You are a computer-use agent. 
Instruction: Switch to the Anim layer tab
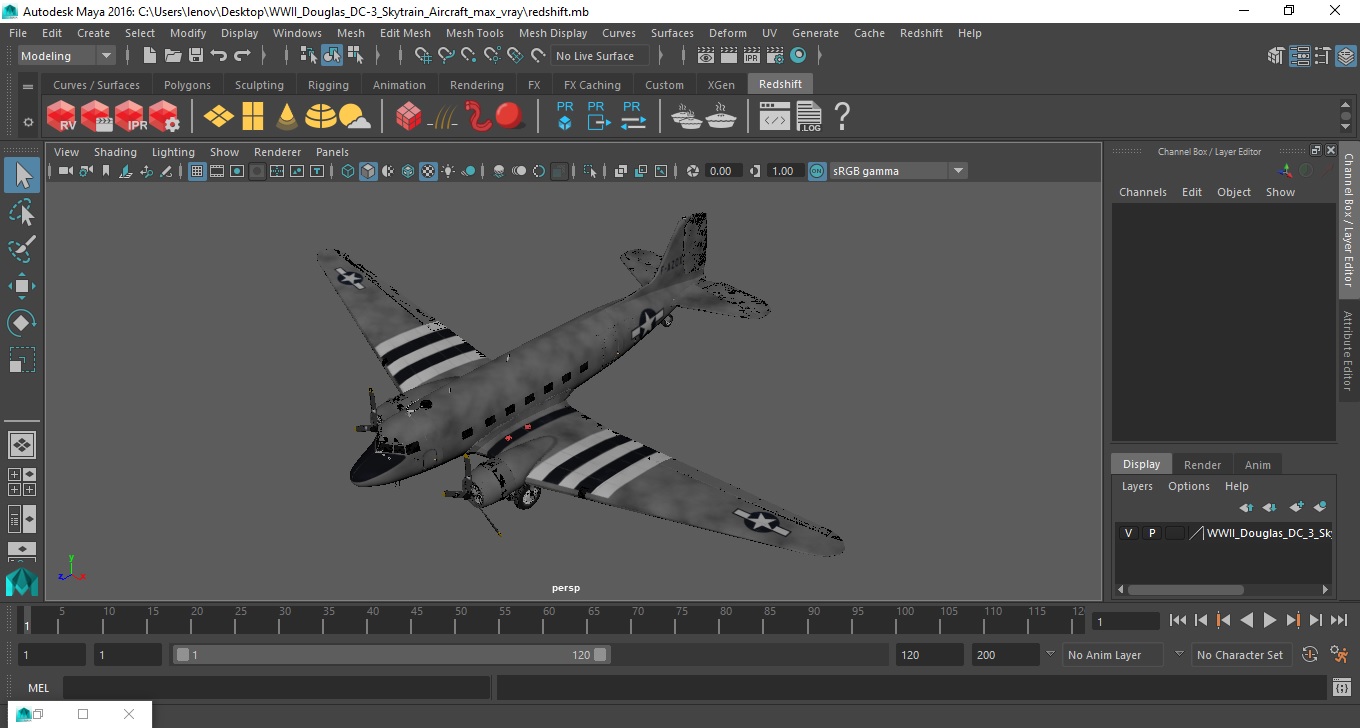1257,465
